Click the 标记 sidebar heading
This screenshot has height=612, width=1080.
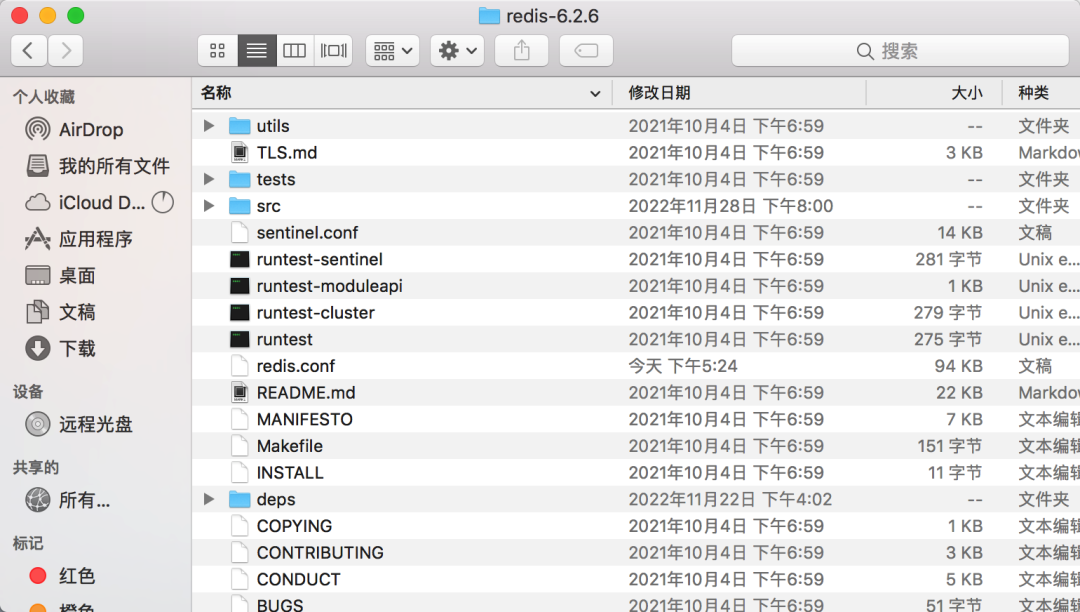pos(28,543)
